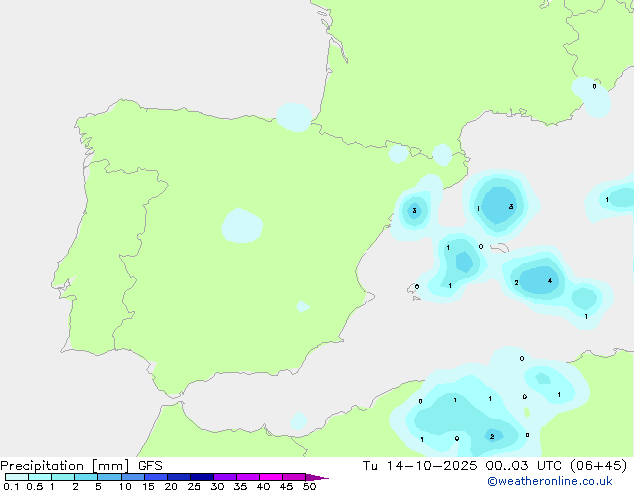Click the '25' legend scale label
The height and width of the screenshot is (490, 634).
pyautogui.click(x=194, y=486)
